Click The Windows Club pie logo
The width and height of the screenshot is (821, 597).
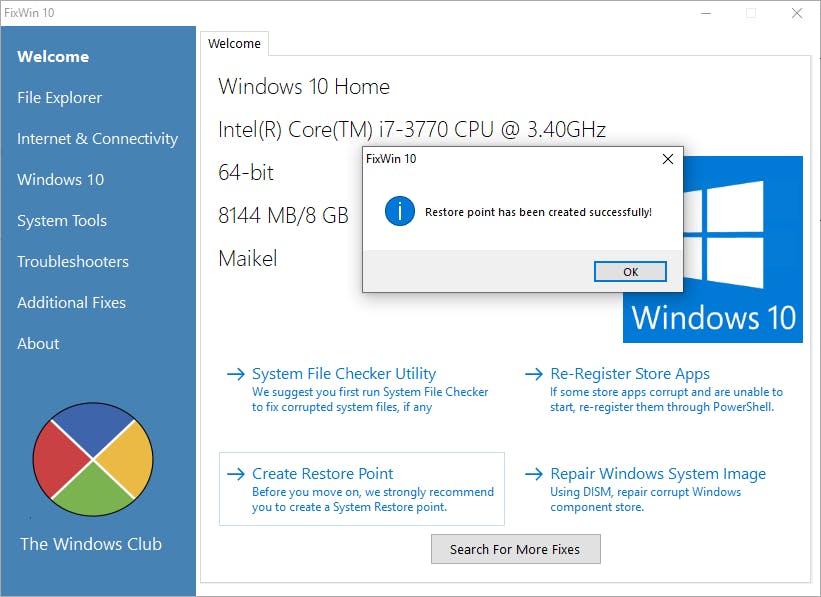(x=93, y=460)
